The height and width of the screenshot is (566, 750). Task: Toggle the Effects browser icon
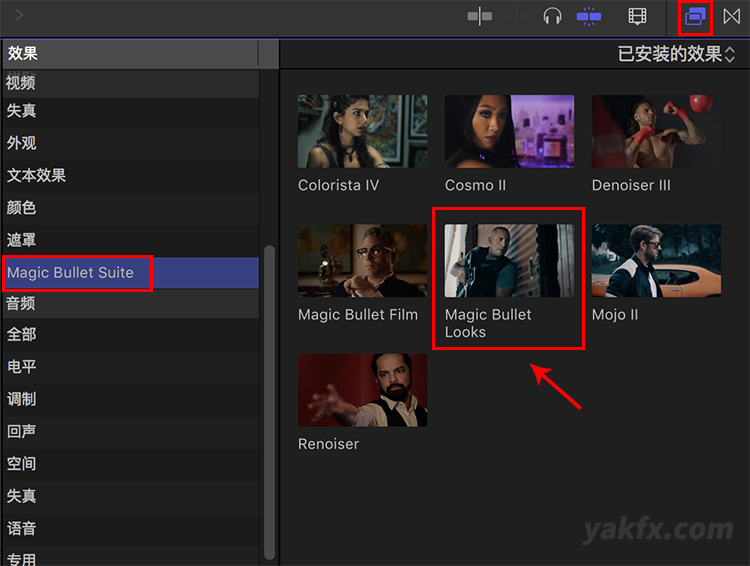695,17
